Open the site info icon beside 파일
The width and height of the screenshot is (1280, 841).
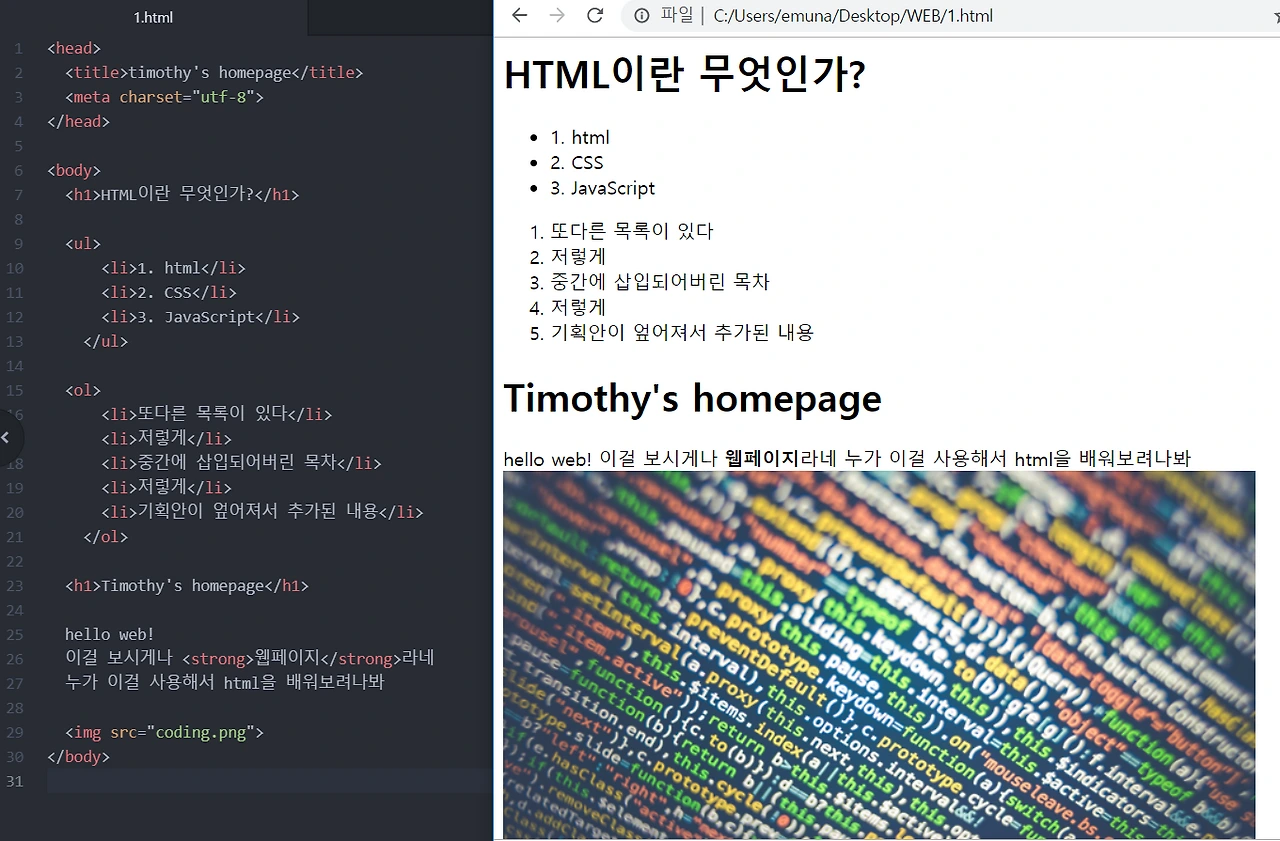click(x=641, y=15)
